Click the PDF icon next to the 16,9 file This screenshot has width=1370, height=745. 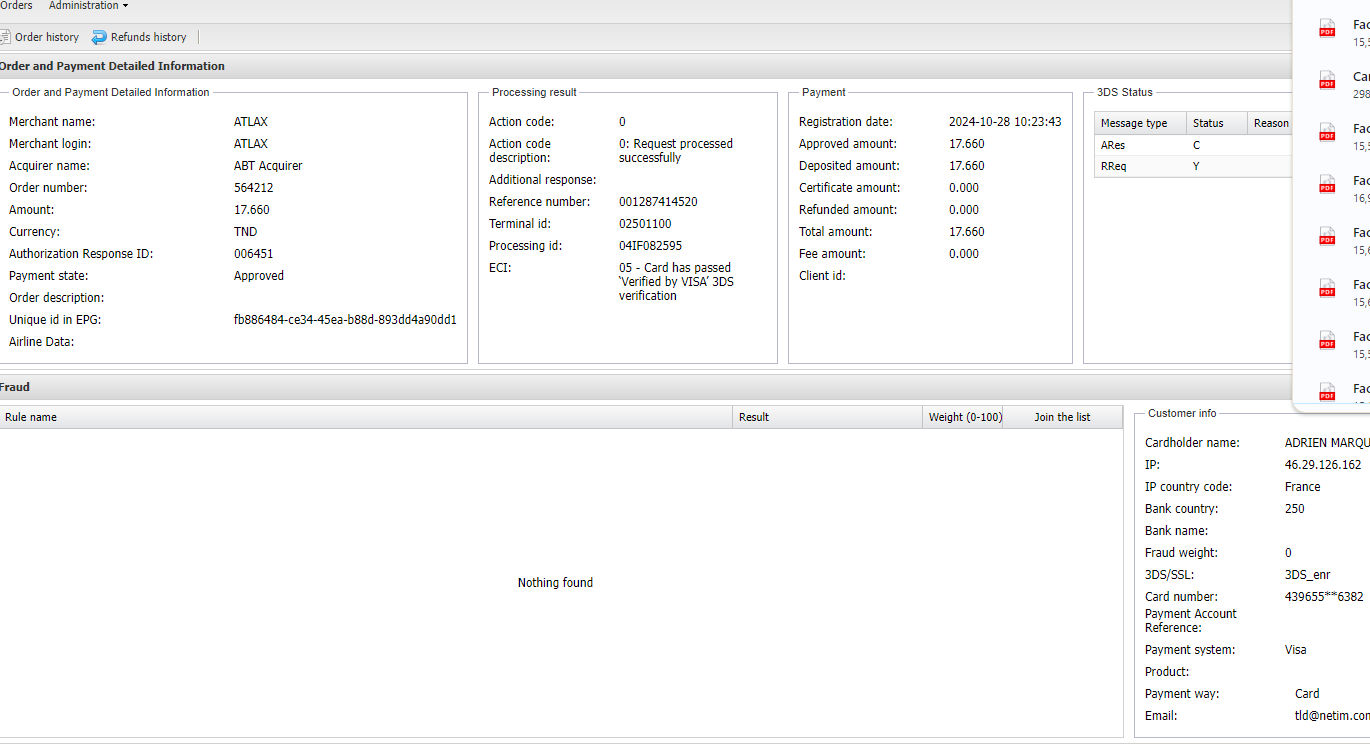pyautogui.click(x=1327, y=185)
